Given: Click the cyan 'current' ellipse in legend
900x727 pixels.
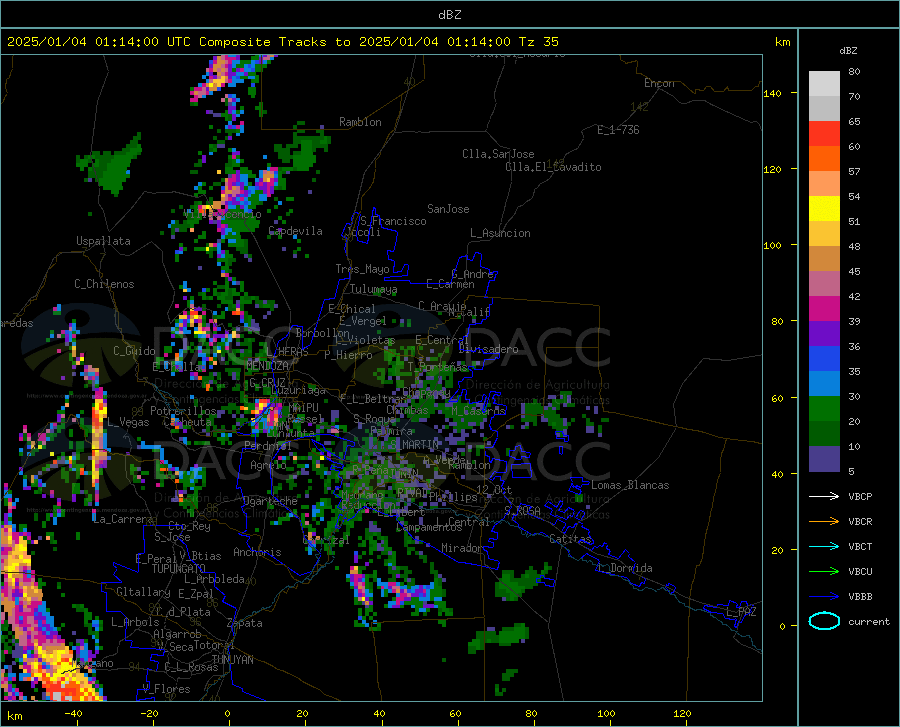Looking at the screenshot, I should click(x=824, y=621).
